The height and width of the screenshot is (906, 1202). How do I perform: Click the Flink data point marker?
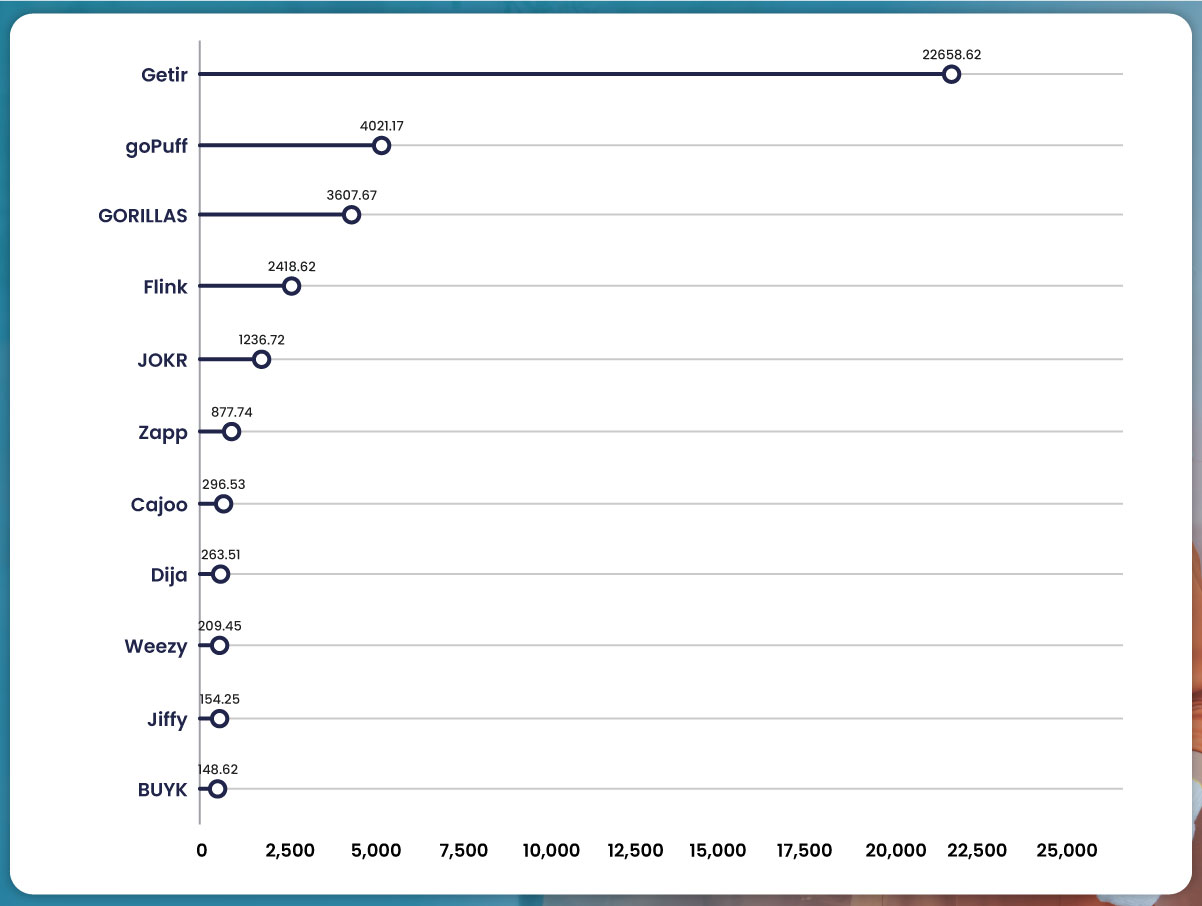291,286
